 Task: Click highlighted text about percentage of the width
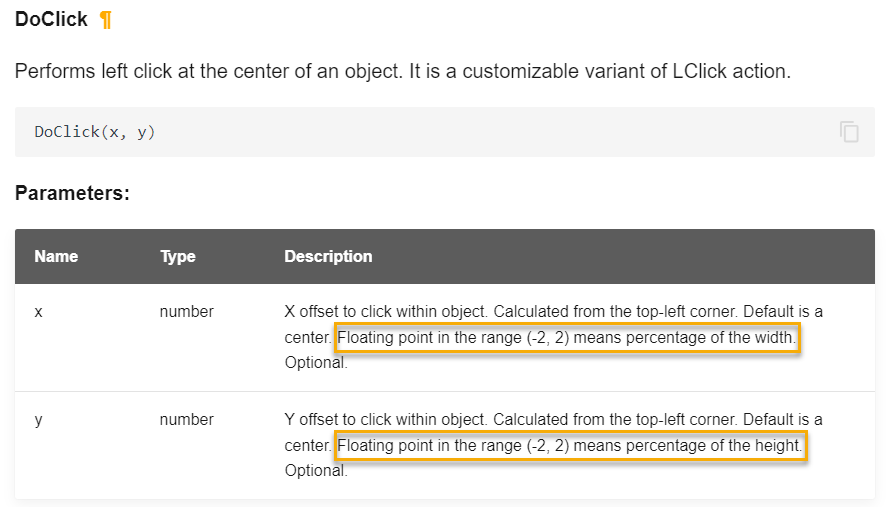tap(567, 338)
